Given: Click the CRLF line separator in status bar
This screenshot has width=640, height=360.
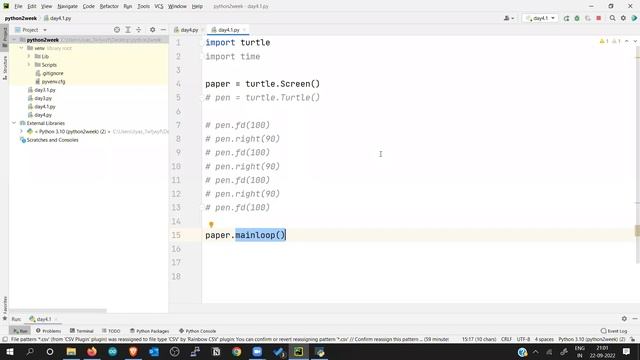Looking at the screenshot, I should (x=506, y=339).
